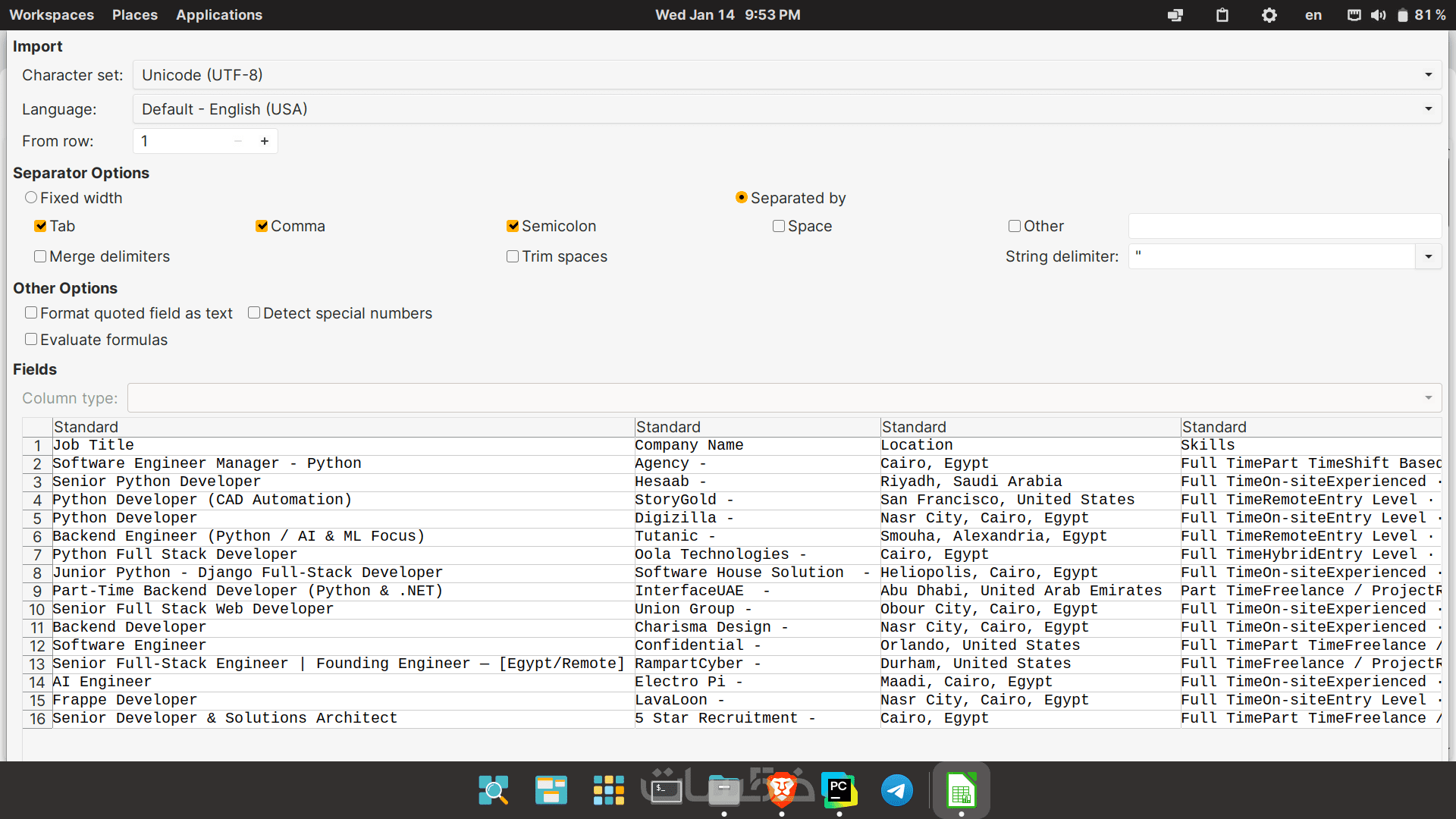Open the Places menu in top panel
This screenshot has width=1456, height=819.
coord(134,15)
